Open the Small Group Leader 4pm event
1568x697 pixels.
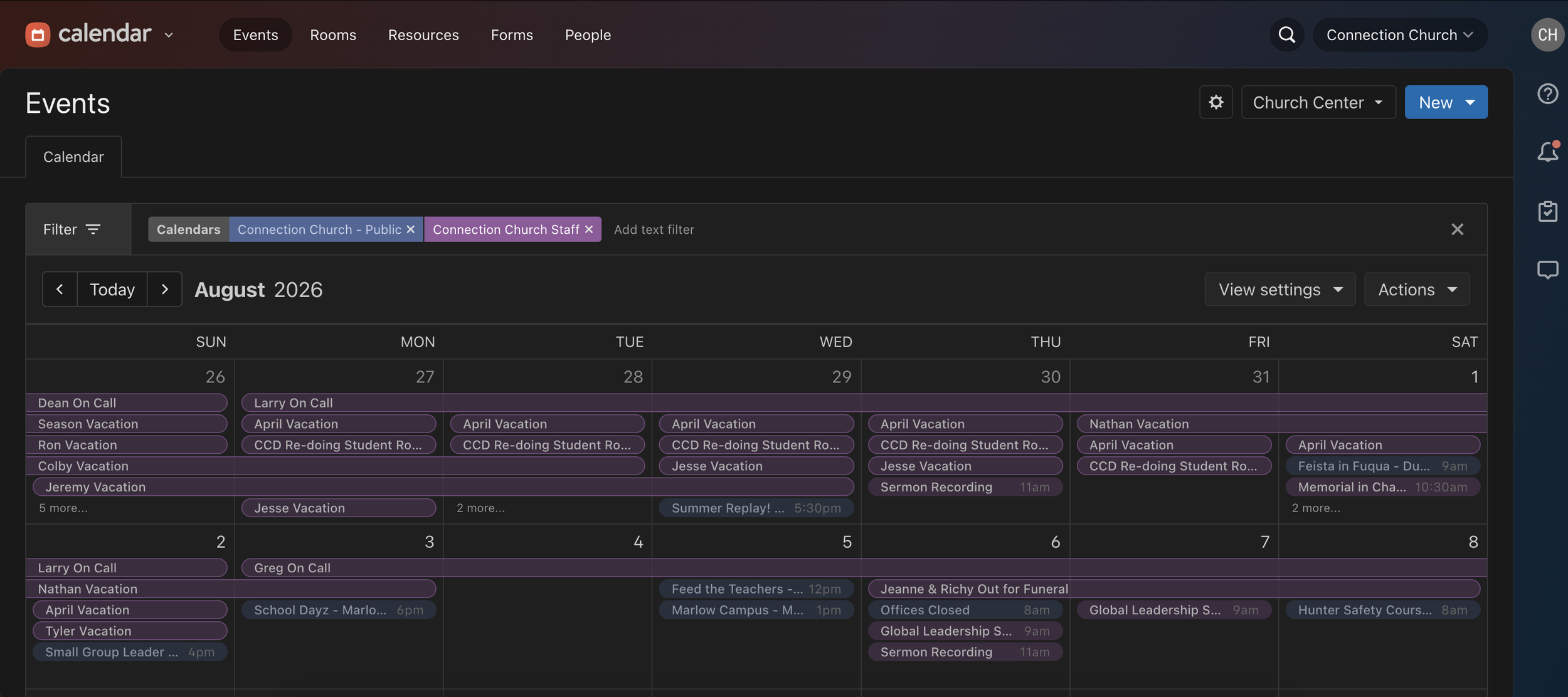tap(130, 652)
